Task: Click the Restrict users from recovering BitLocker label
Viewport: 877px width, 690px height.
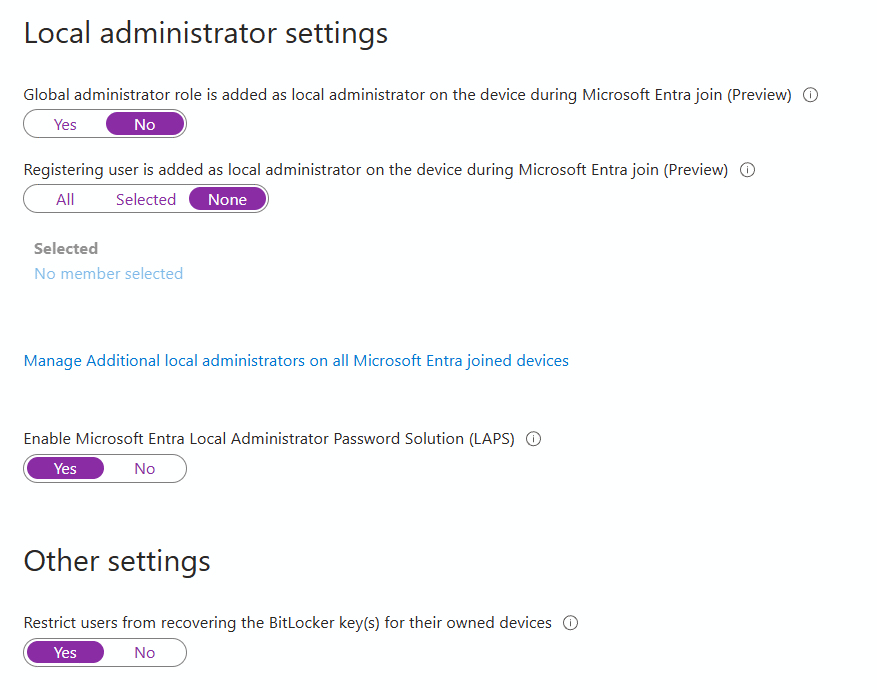Action: pyautogui.click(x=287, y=623)
